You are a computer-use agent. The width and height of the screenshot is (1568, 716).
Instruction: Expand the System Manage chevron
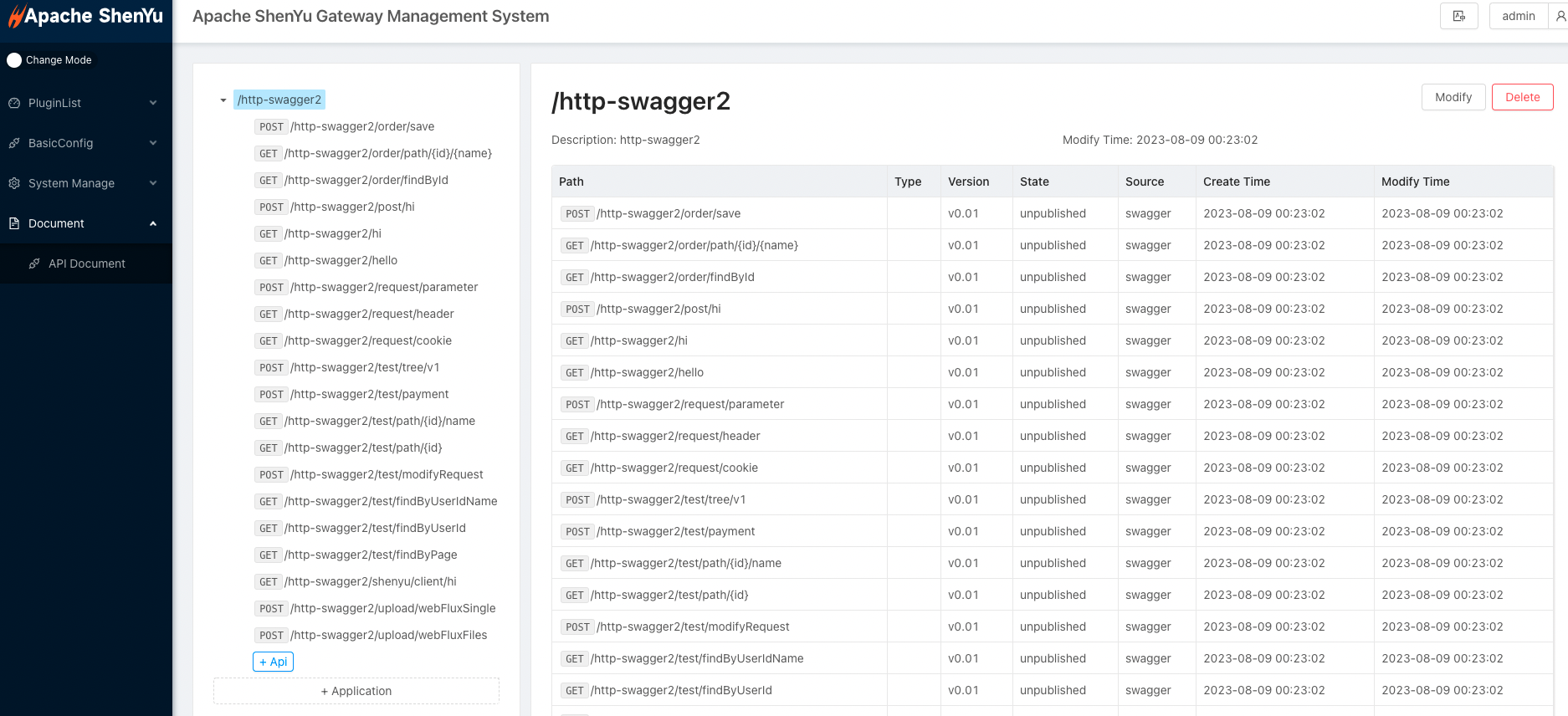click(153, 183)
